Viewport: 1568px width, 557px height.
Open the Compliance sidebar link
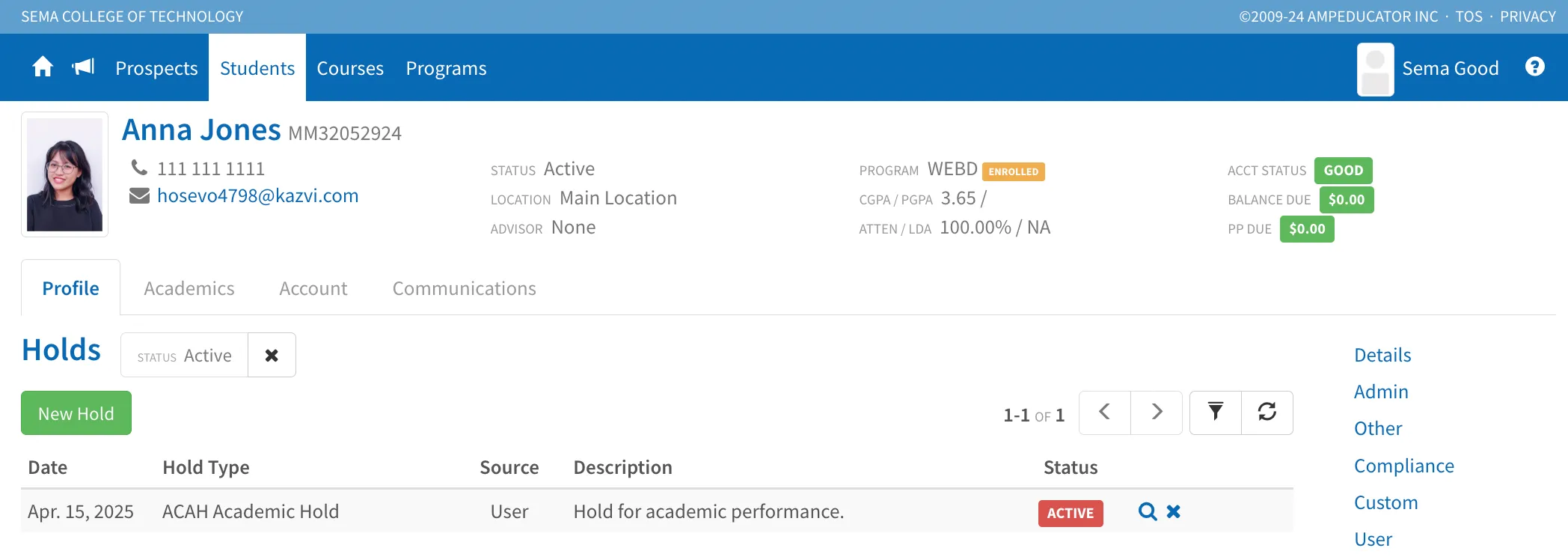click(1403, 466)
